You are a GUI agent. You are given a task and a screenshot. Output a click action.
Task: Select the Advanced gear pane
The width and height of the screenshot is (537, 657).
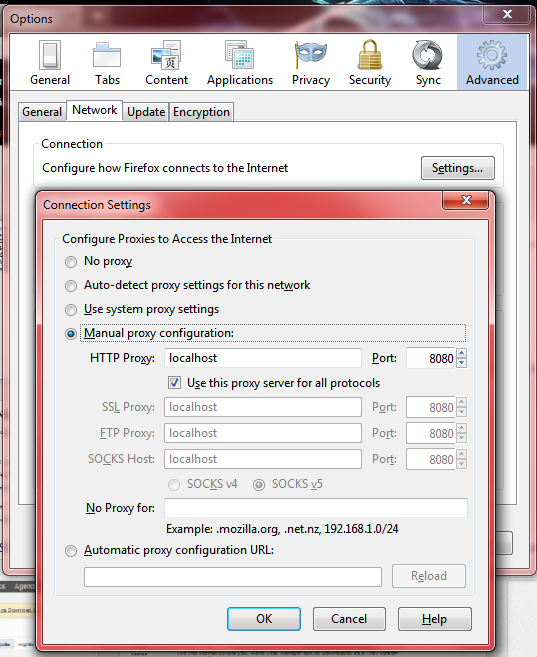click(x=492, y=62)
